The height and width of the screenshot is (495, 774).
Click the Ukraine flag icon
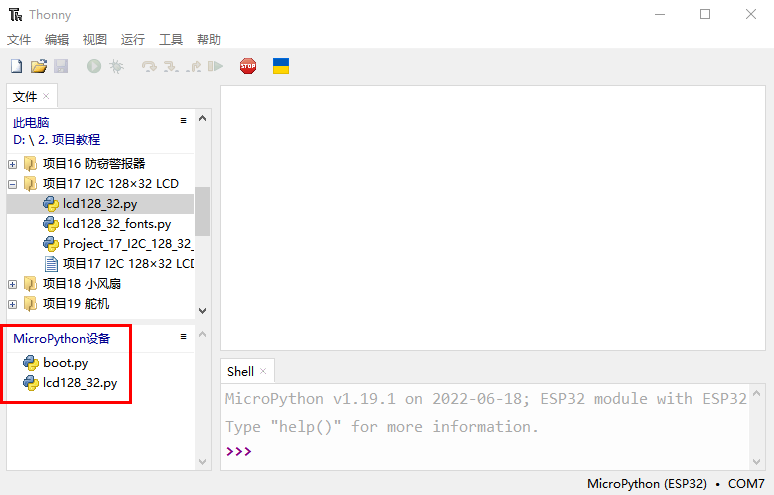point(281,66)
